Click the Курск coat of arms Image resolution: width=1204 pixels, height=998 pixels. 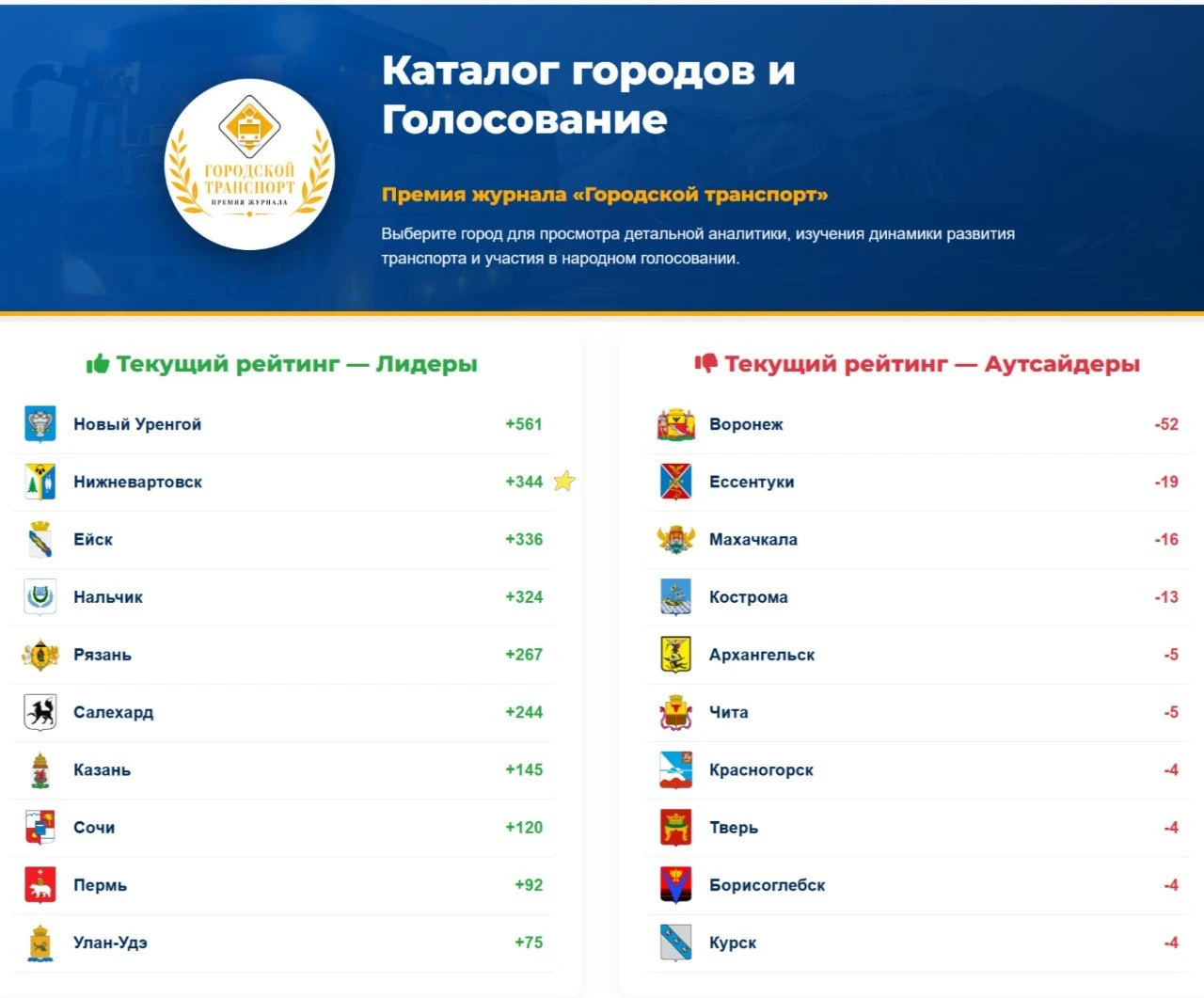tap(676, 943)
